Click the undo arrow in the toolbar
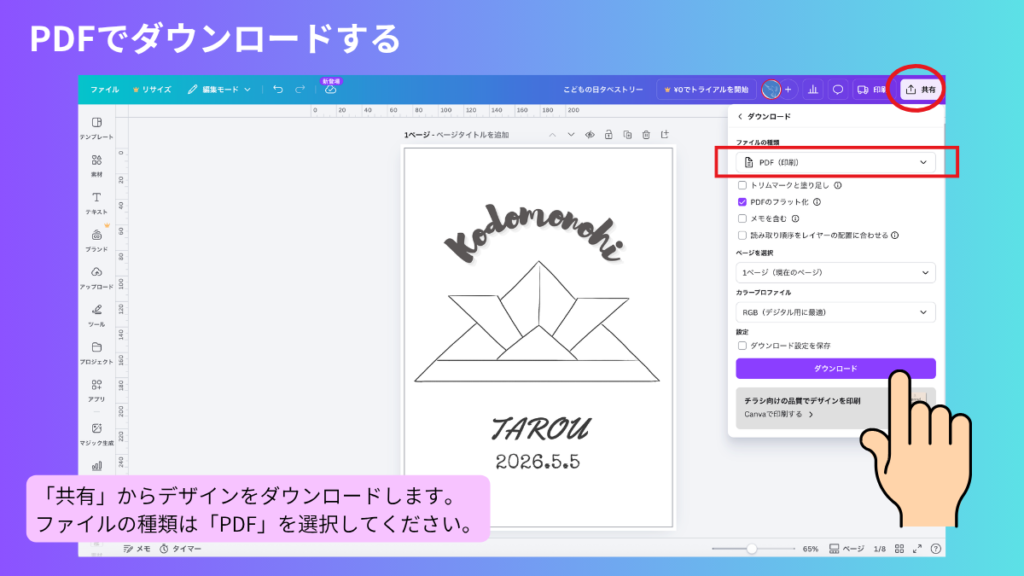 (x=278, y=89)
